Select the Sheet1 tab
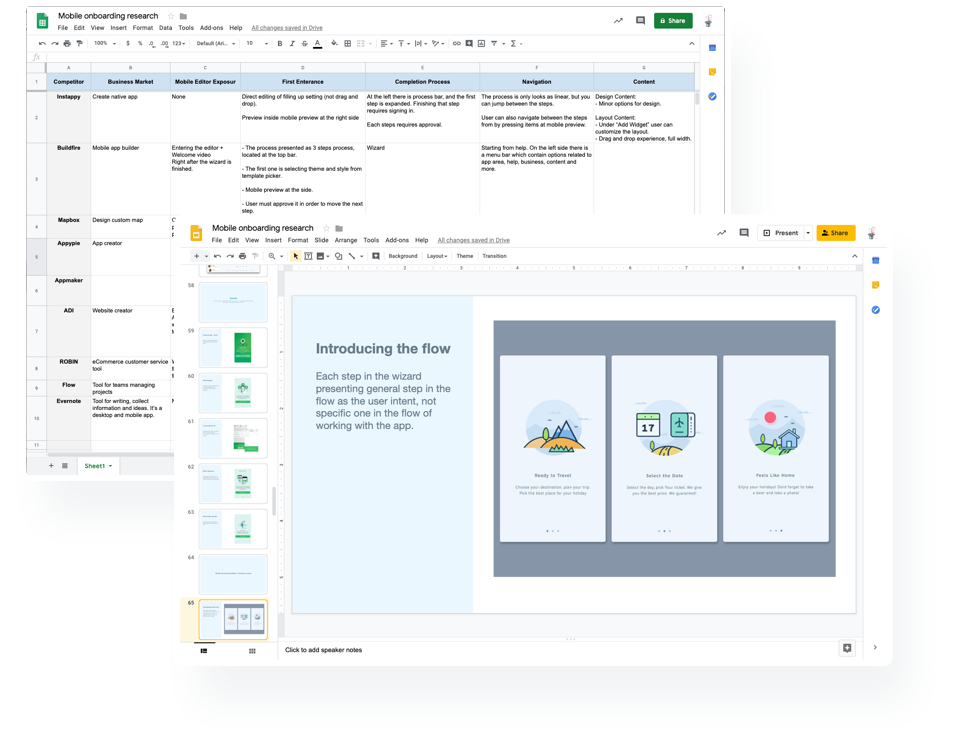Screen dimensions: 953x746 click(98, 466)
